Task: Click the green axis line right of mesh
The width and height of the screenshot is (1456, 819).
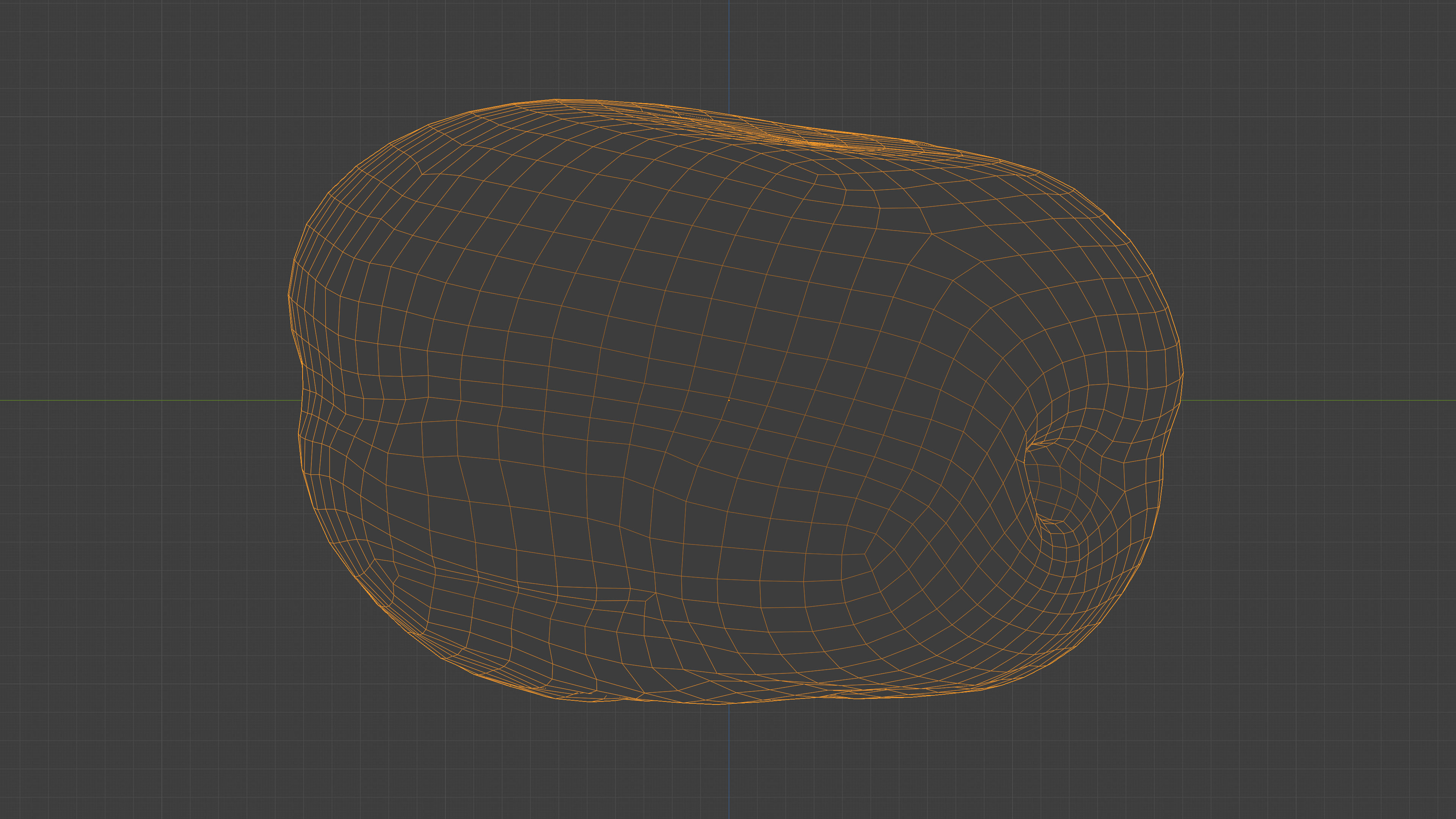Action: click(x=1328, y=400)
